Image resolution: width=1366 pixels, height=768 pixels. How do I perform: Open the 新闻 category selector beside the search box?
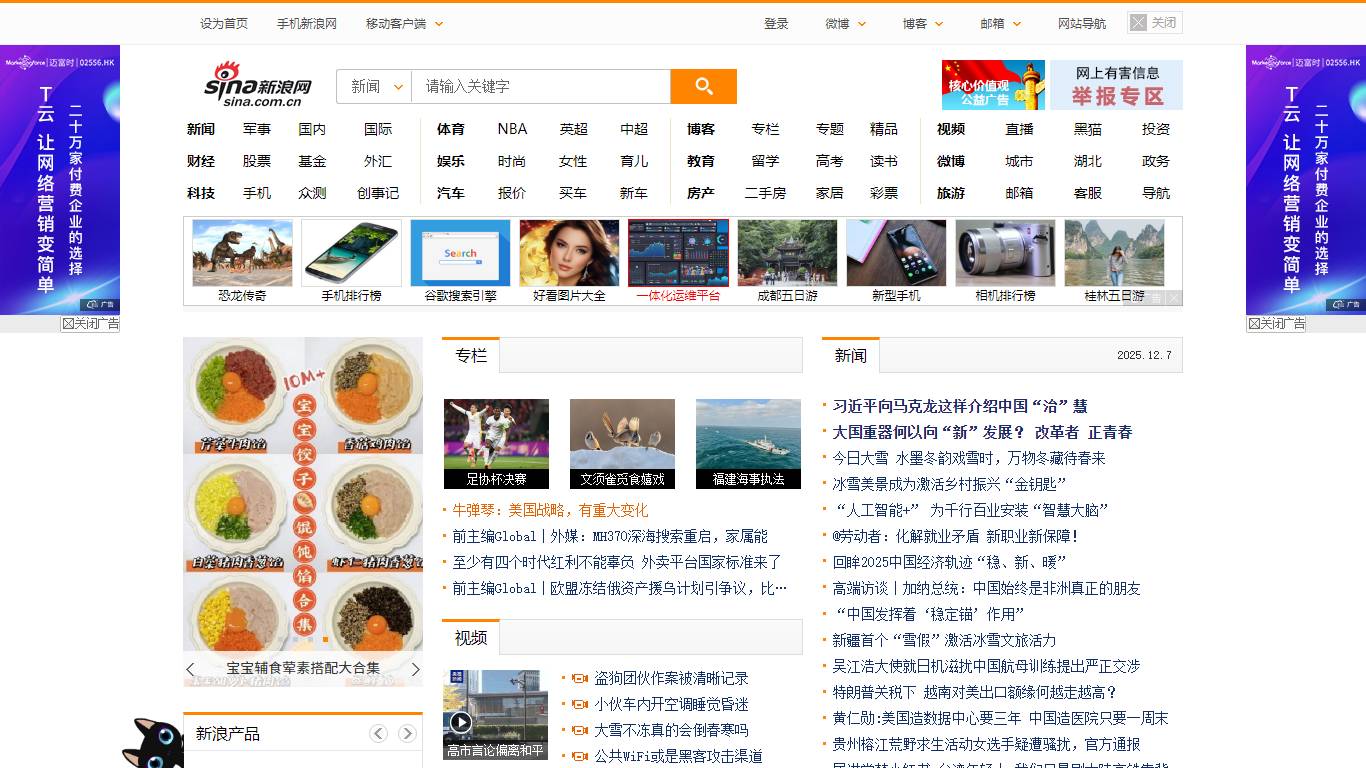point(373,87)
